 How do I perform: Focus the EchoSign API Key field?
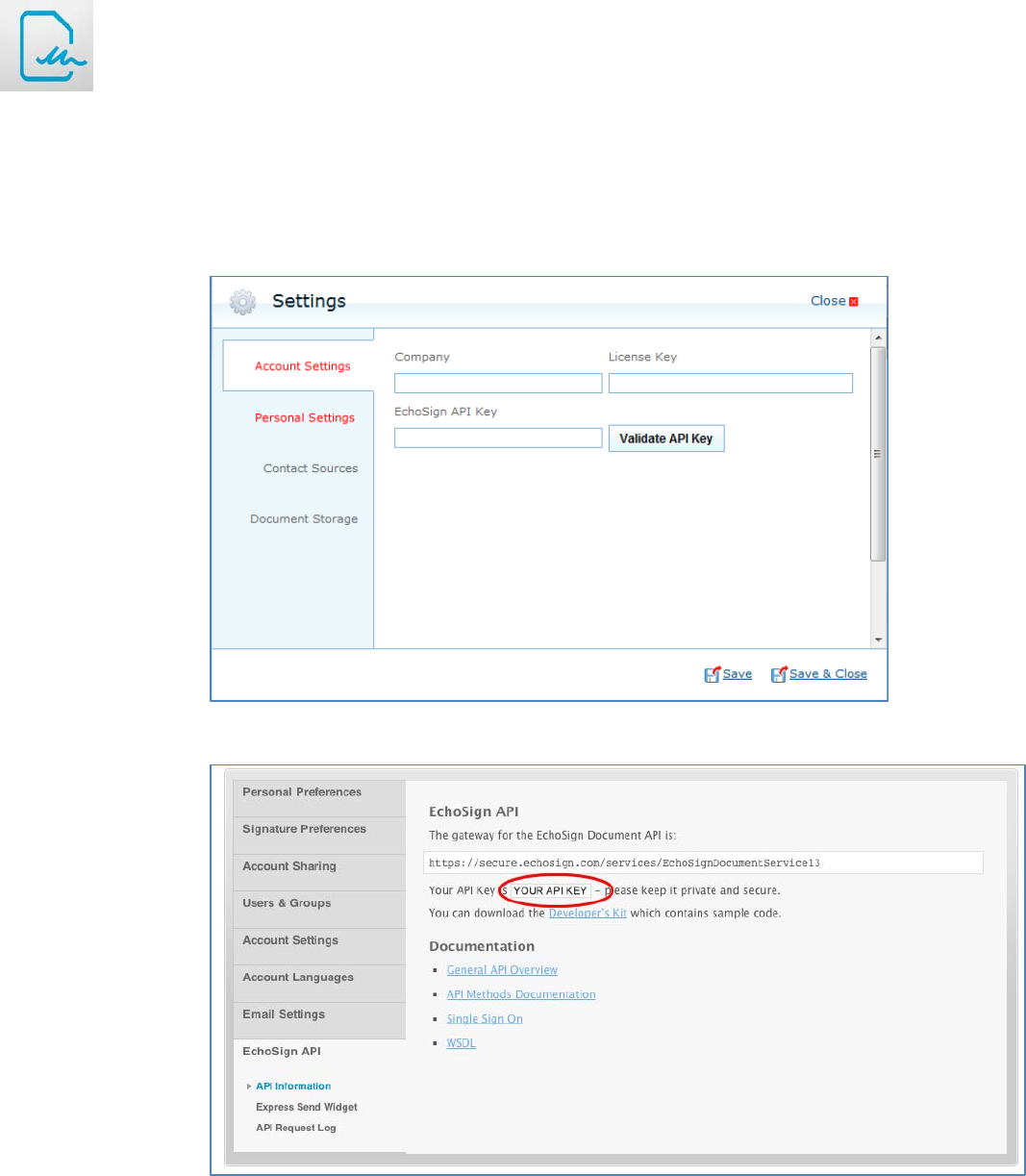[498, 438]
